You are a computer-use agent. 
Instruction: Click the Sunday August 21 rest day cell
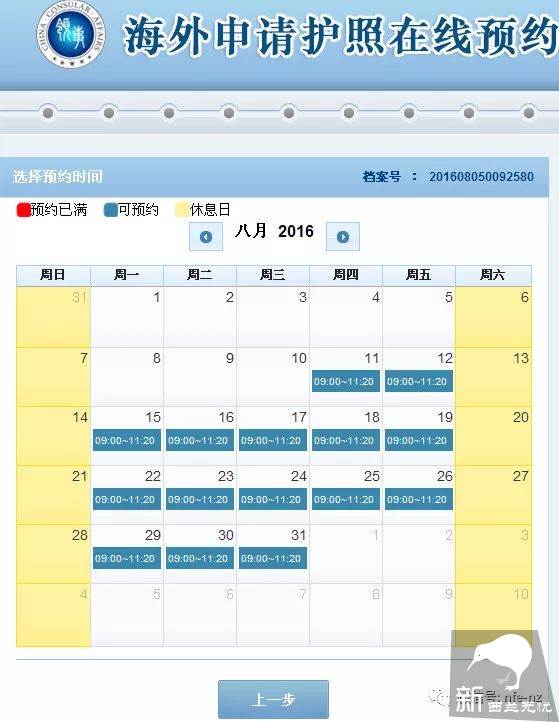[x=53, y=495]
